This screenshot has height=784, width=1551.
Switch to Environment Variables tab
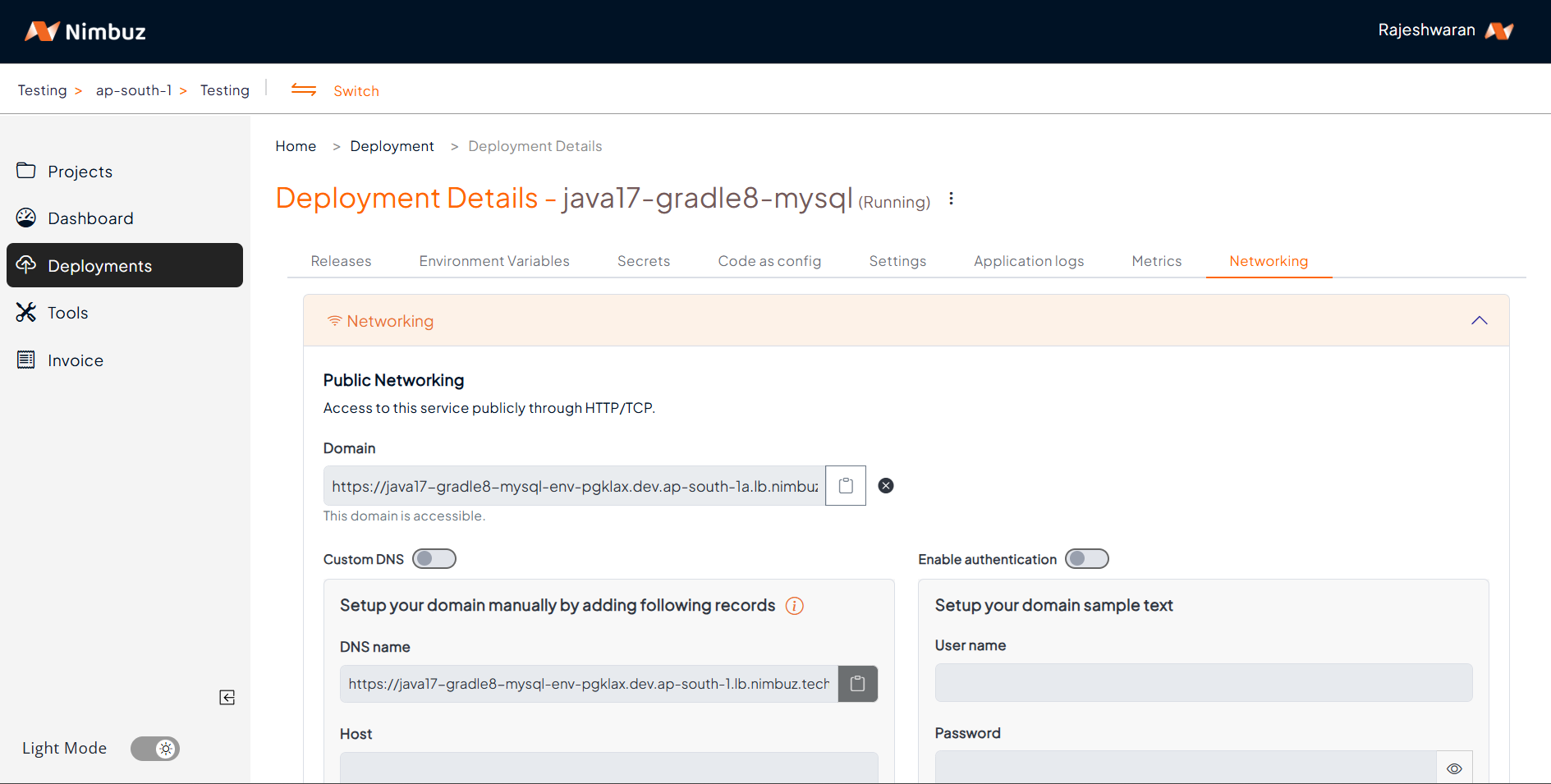click(493, 261)
